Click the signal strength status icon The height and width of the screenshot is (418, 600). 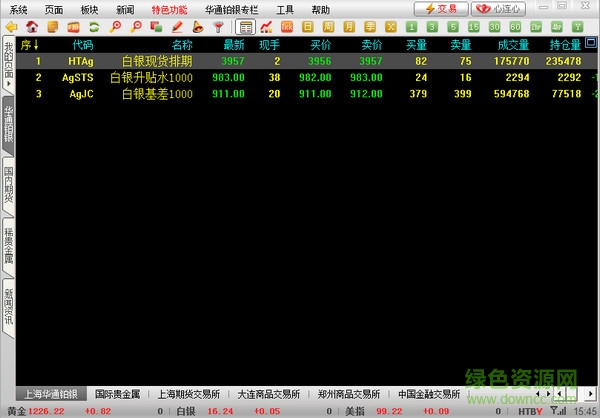coord(559,411)
